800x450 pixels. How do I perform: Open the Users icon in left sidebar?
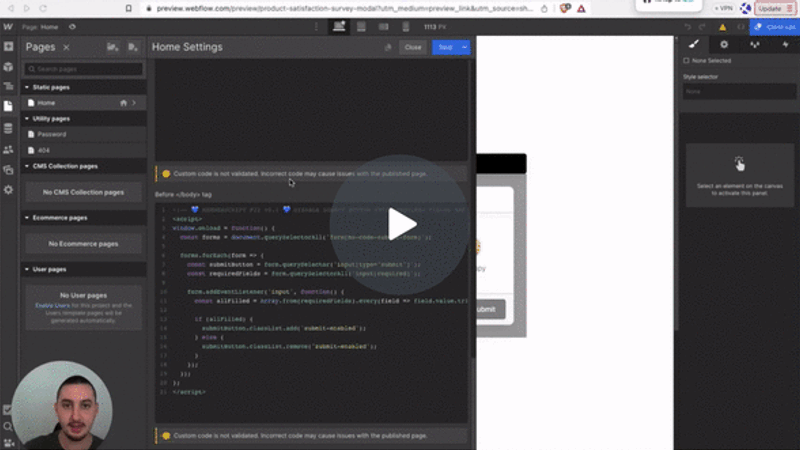click(8, 149)
